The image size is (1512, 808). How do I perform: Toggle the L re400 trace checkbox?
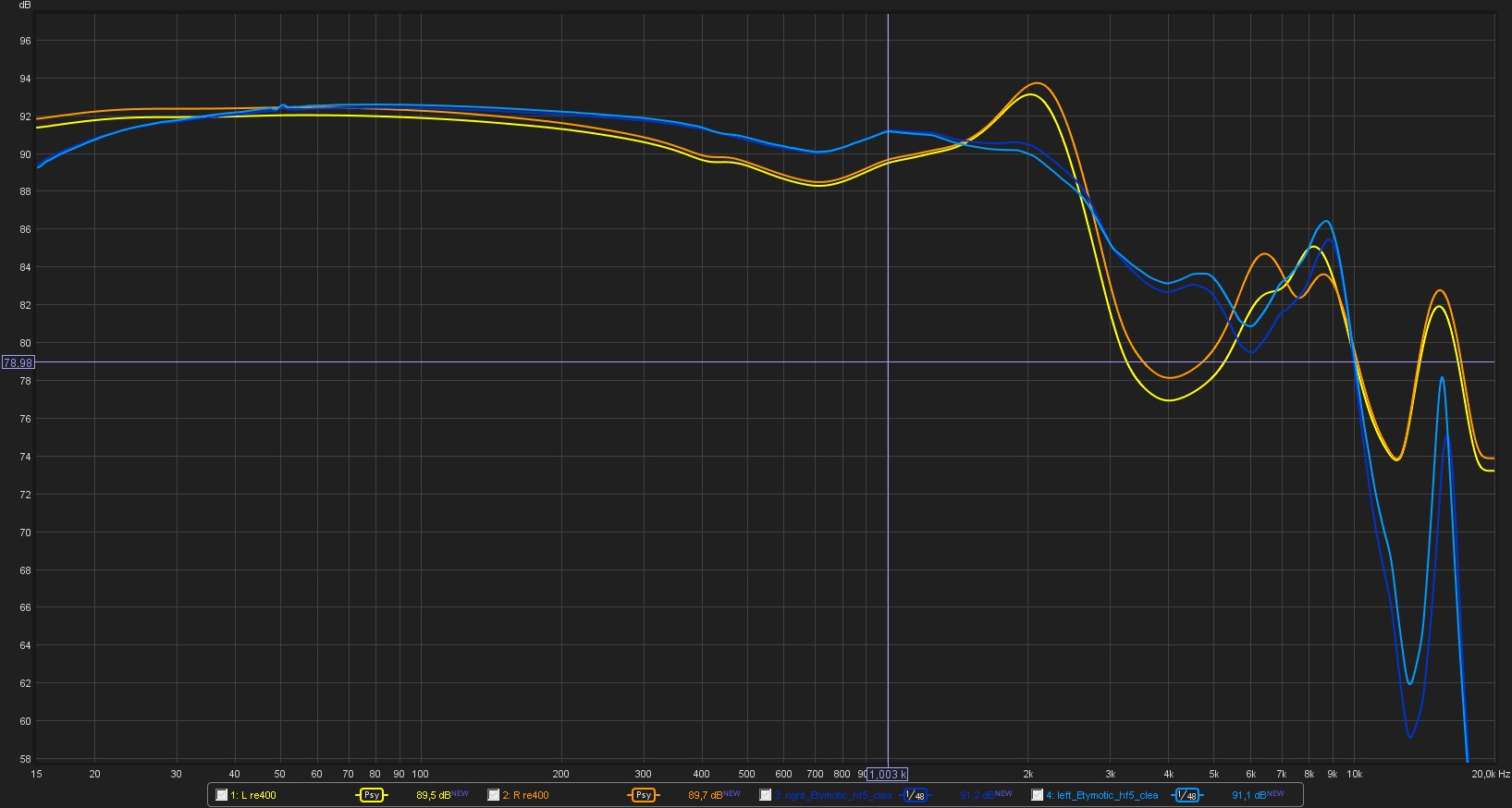coord(222,795)
